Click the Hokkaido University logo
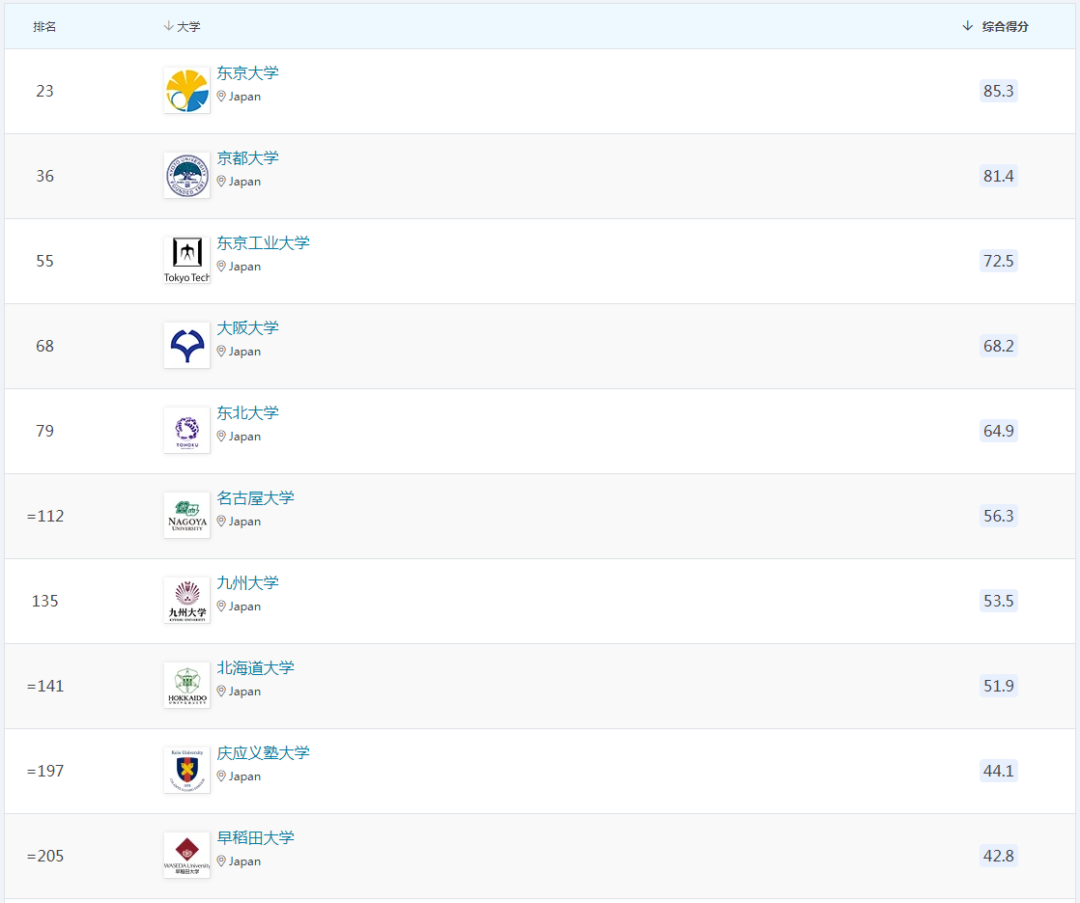This screenshot has width=1080, height=903. (x=187, y=685)
